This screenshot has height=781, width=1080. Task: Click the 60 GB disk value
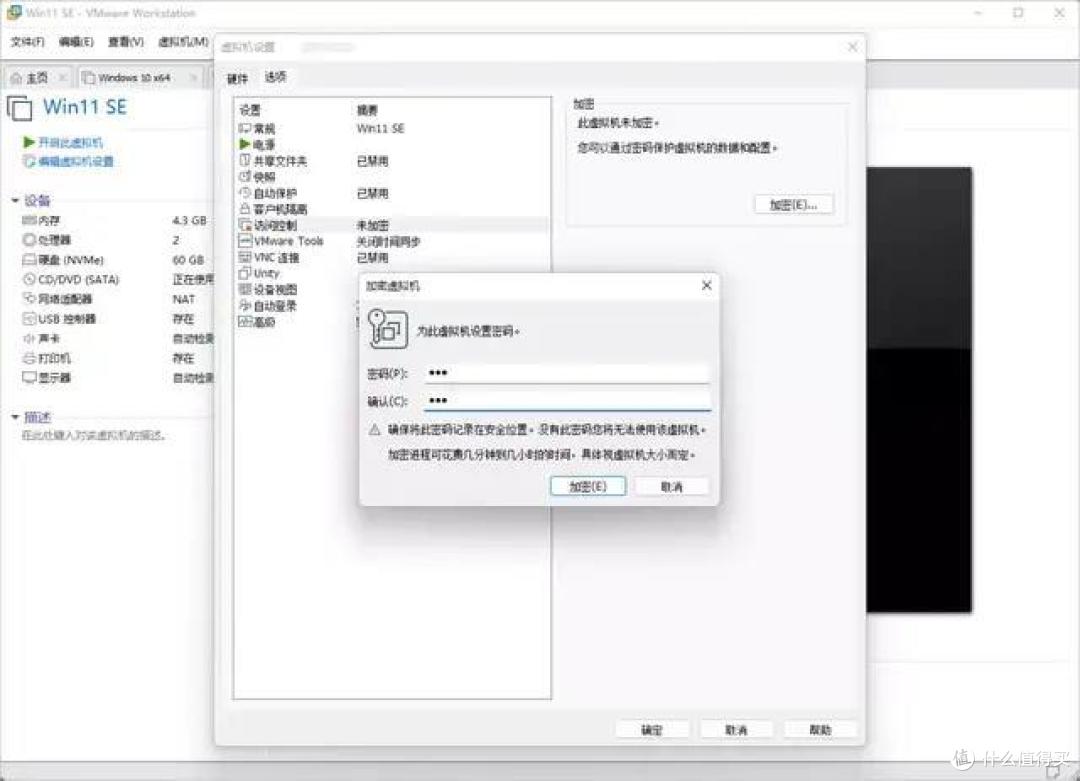tap(188, 260)
